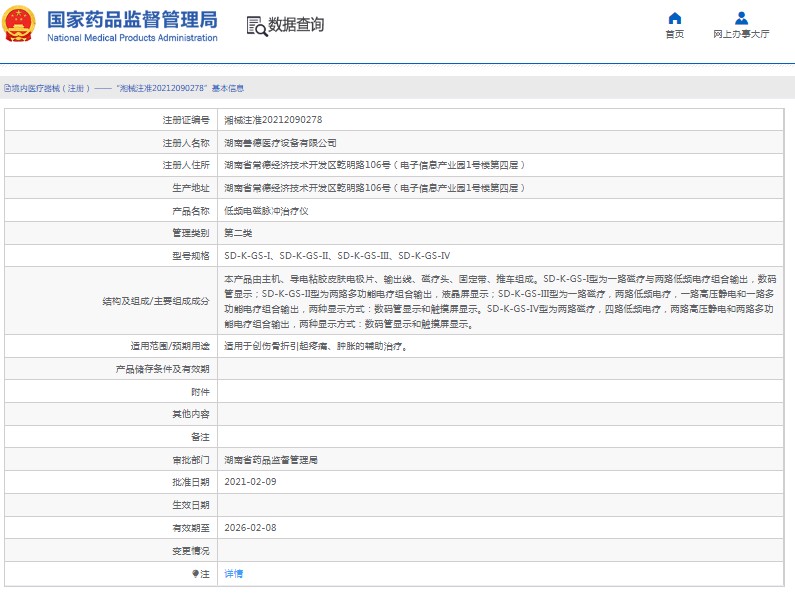The height and width of the screenshot is (593, 795).
Task: Click the 其他内容 row label
Action: [x=191, y=414]
